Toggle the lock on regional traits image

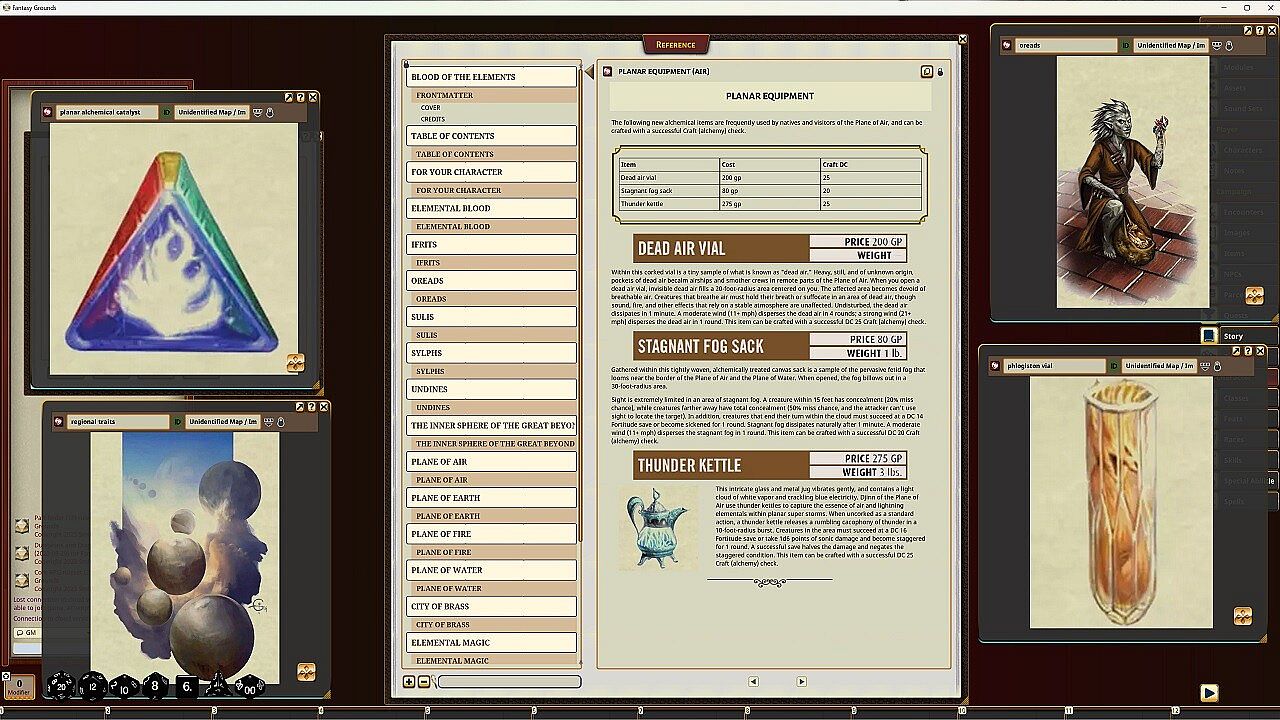pos(281,422)
